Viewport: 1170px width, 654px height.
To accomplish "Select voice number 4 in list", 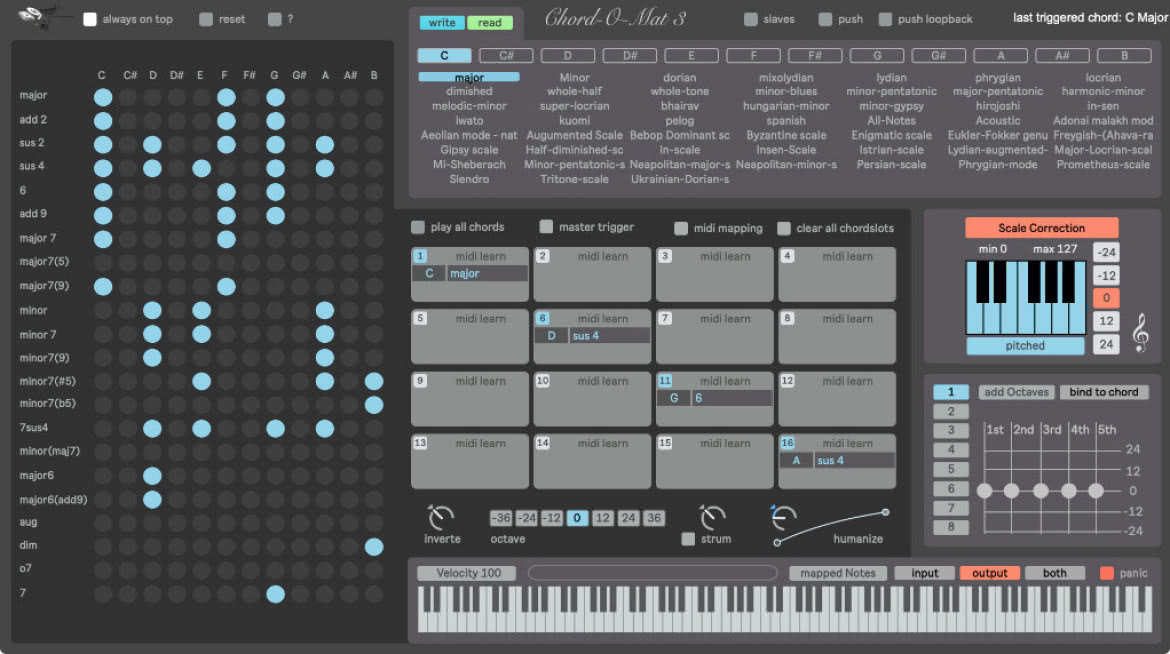I will coord(951,449).
